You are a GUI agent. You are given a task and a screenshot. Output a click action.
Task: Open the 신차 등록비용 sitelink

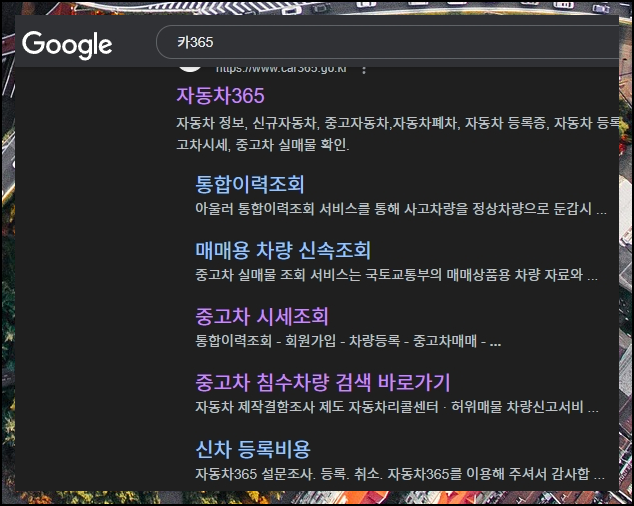click(x=253, y=449)
